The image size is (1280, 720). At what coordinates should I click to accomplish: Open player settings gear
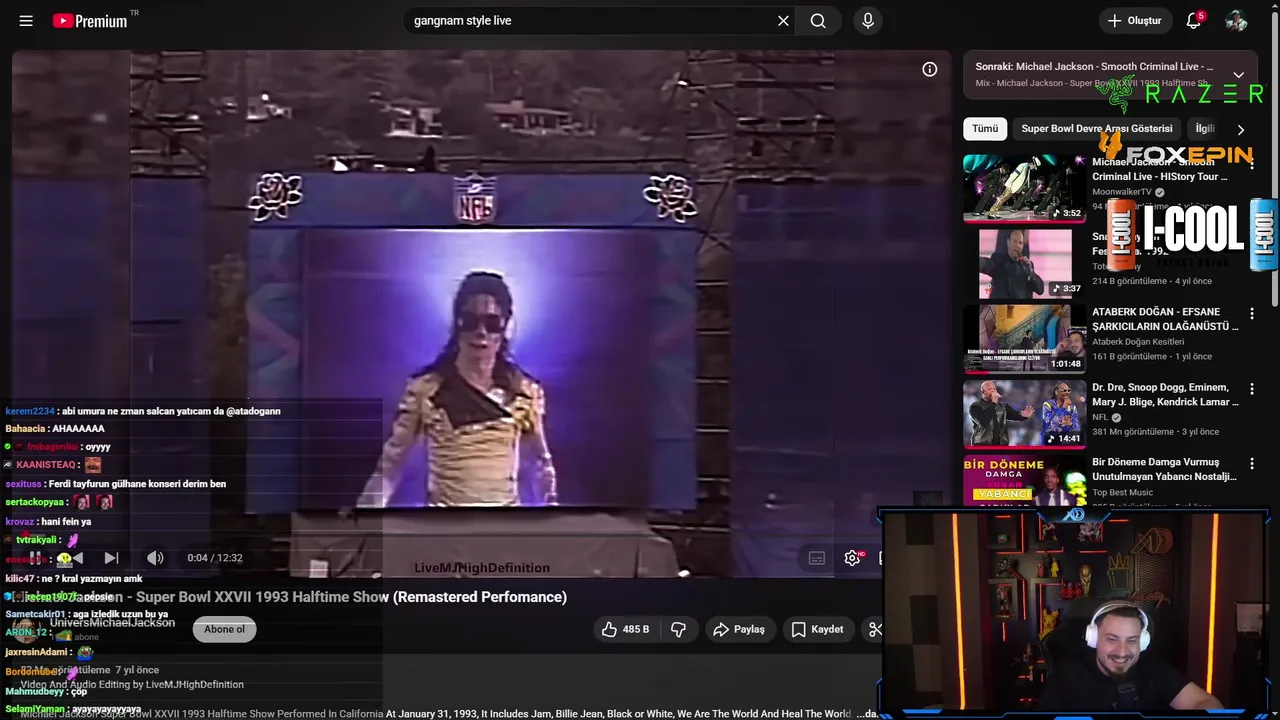tap(853, 558)
